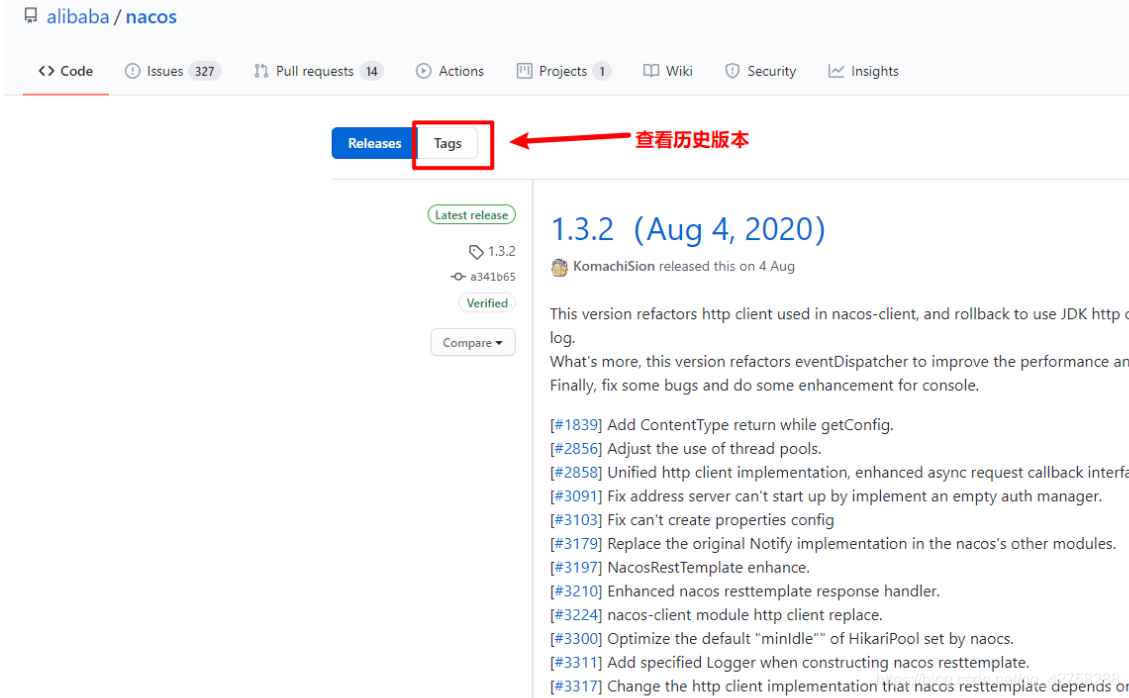Click the Code angle-brackets icon
This screenshot has width=1129, height=698.
(47, 71)
